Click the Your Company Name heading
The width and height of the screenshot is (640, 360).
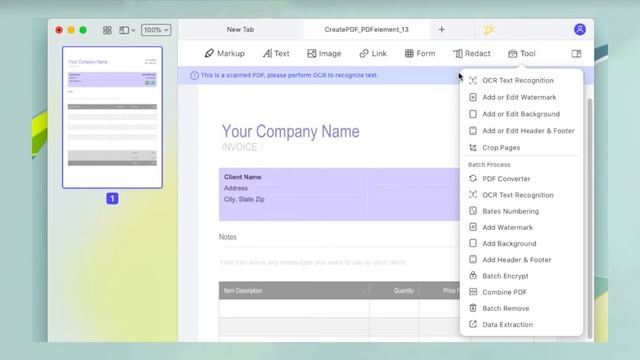point(291,131)
